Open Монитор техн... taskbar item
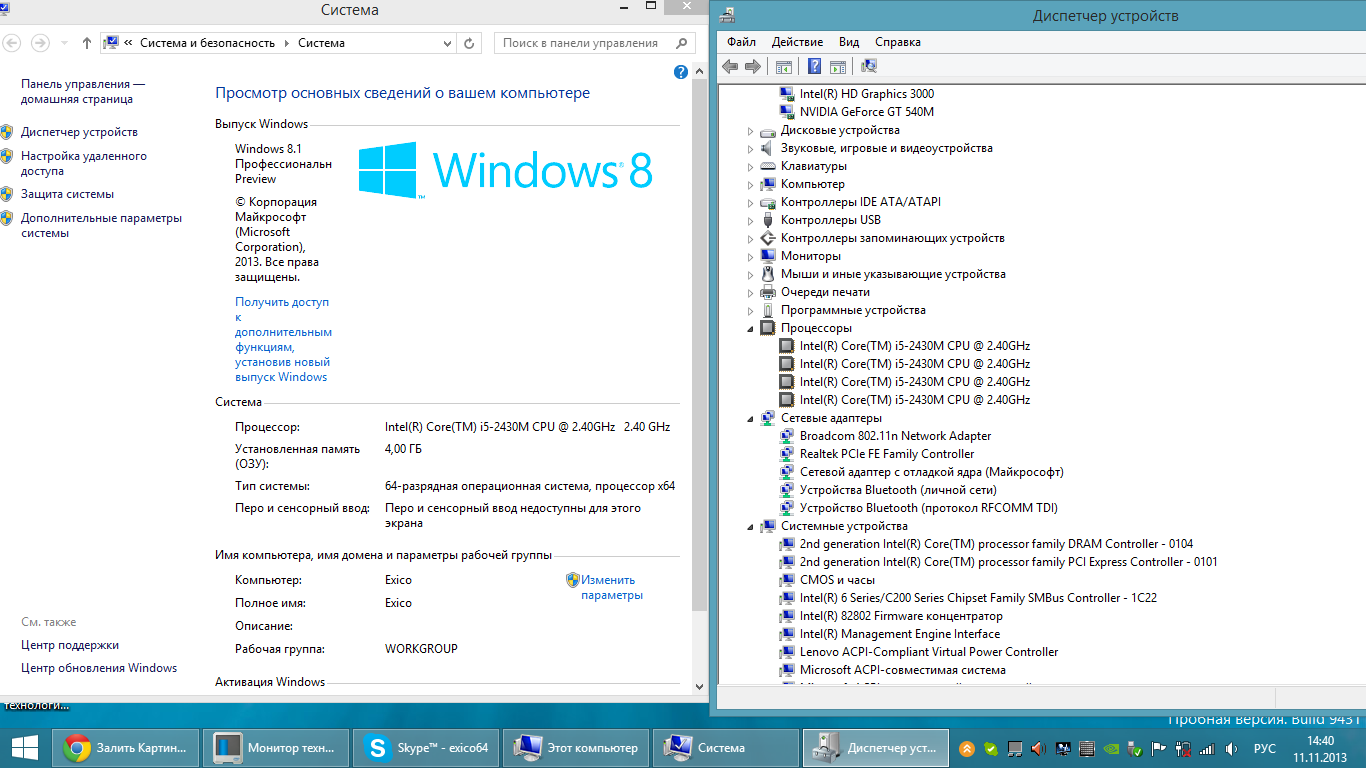Screen dimensions: 1366x768 275,747
